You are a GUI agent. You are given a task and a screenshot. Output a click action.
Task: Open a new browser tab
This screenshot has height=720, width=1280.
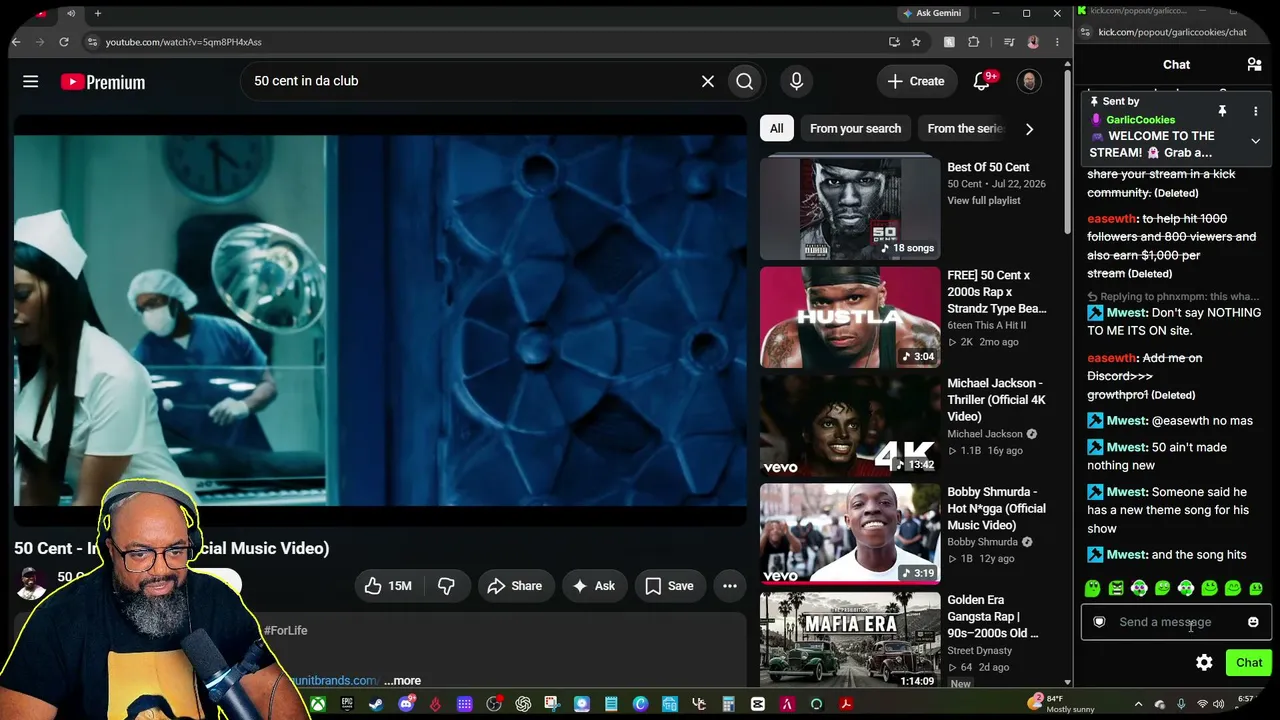point(97,13)
